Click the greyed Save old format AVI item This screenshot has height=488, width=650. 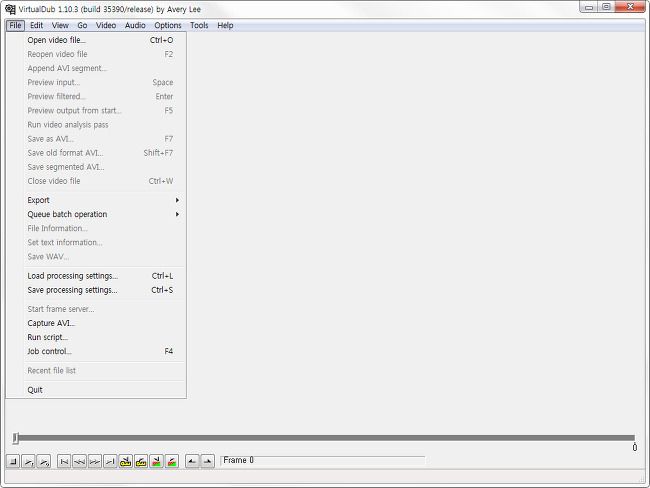point(96,153)
